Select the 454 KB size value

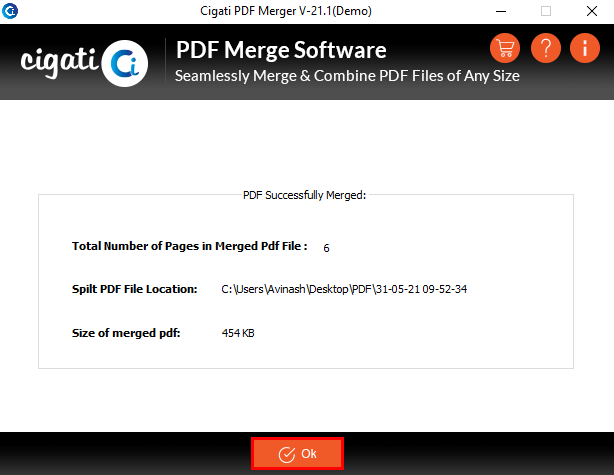(238, 333)
